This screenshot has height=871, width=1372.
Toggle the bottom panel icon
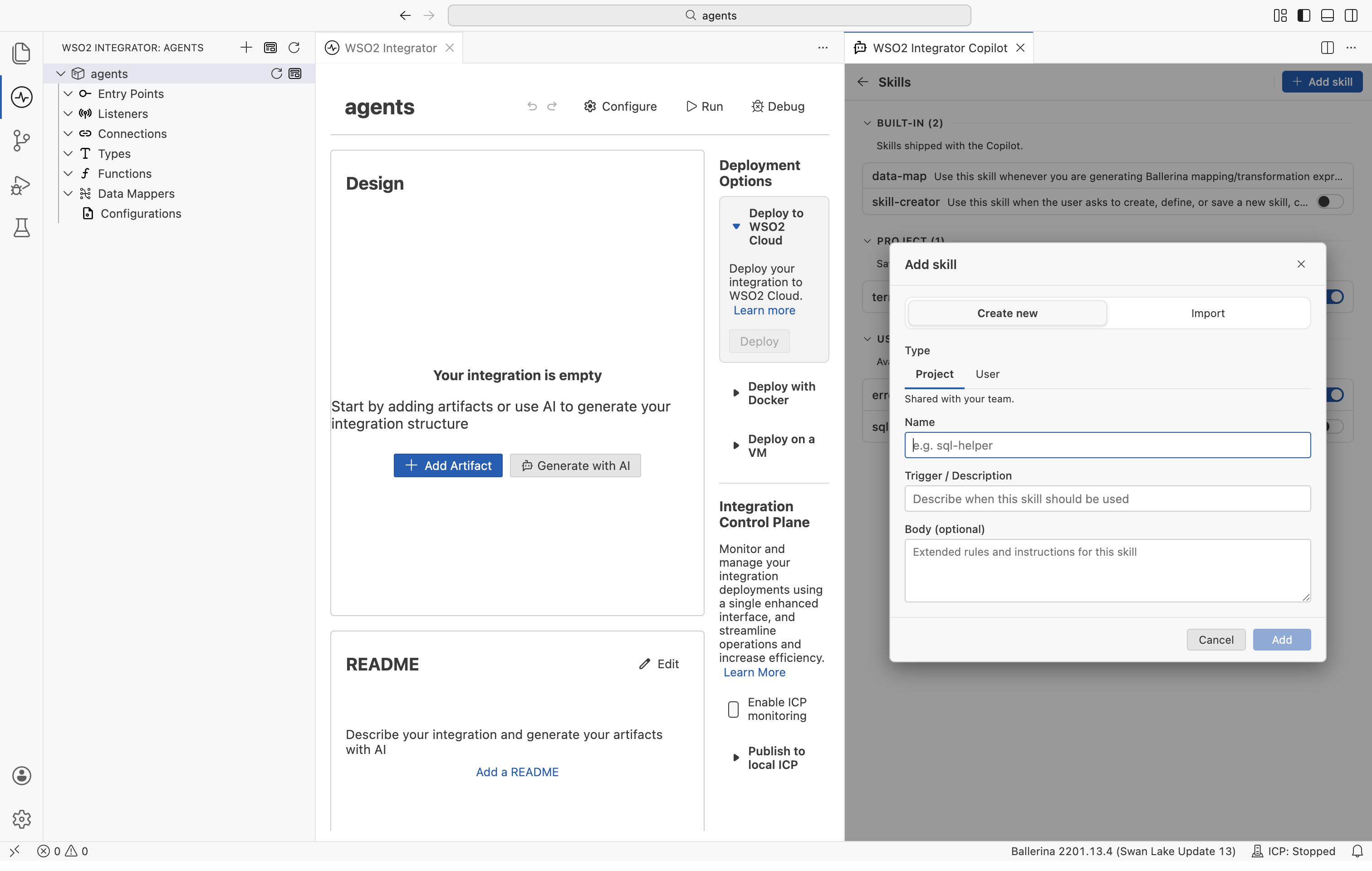[1327, 15]
